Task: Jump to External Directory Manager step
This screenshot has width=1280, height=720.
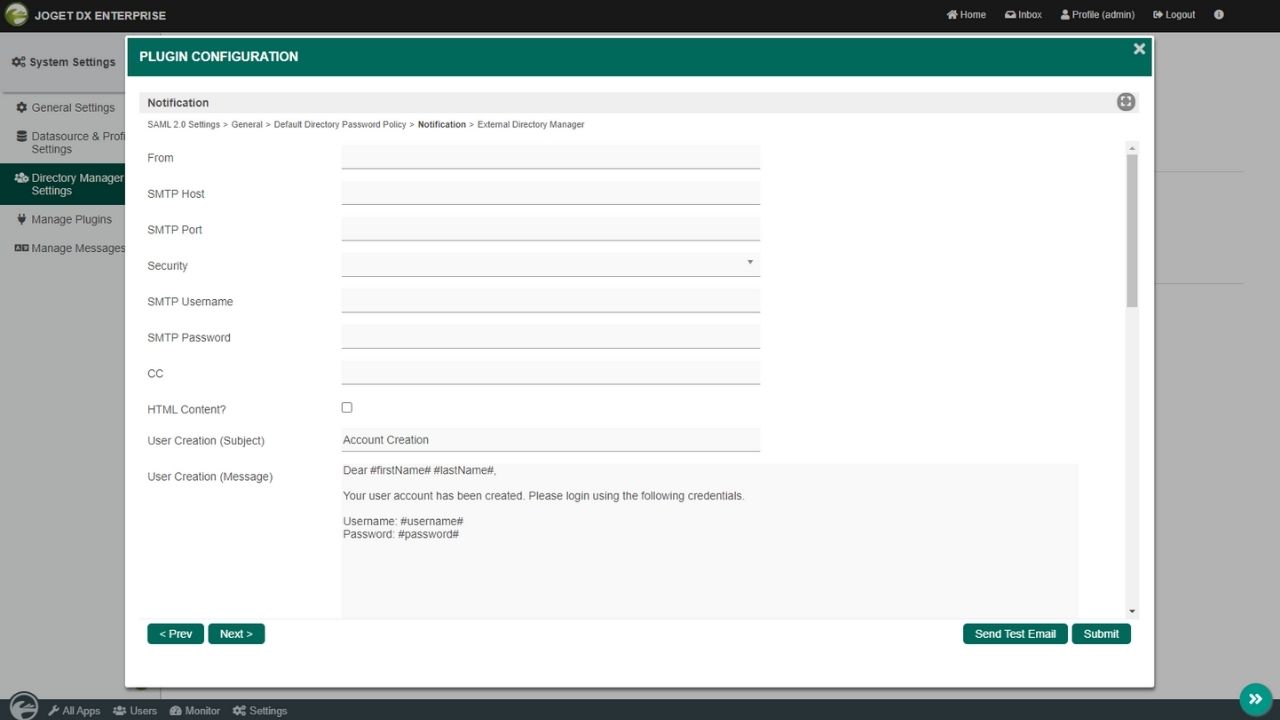Action: pyautogui.click(x=531, y=125)
